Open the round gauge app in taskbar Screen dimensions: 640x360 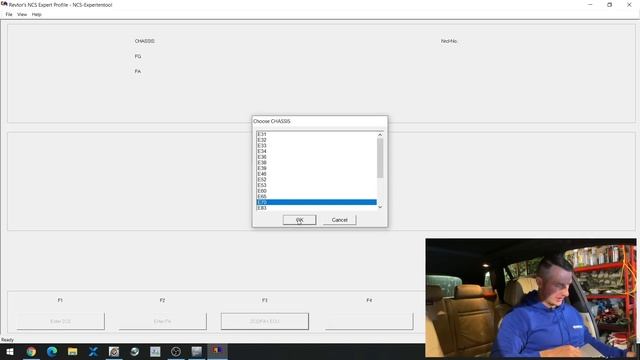tap(114, 351)
